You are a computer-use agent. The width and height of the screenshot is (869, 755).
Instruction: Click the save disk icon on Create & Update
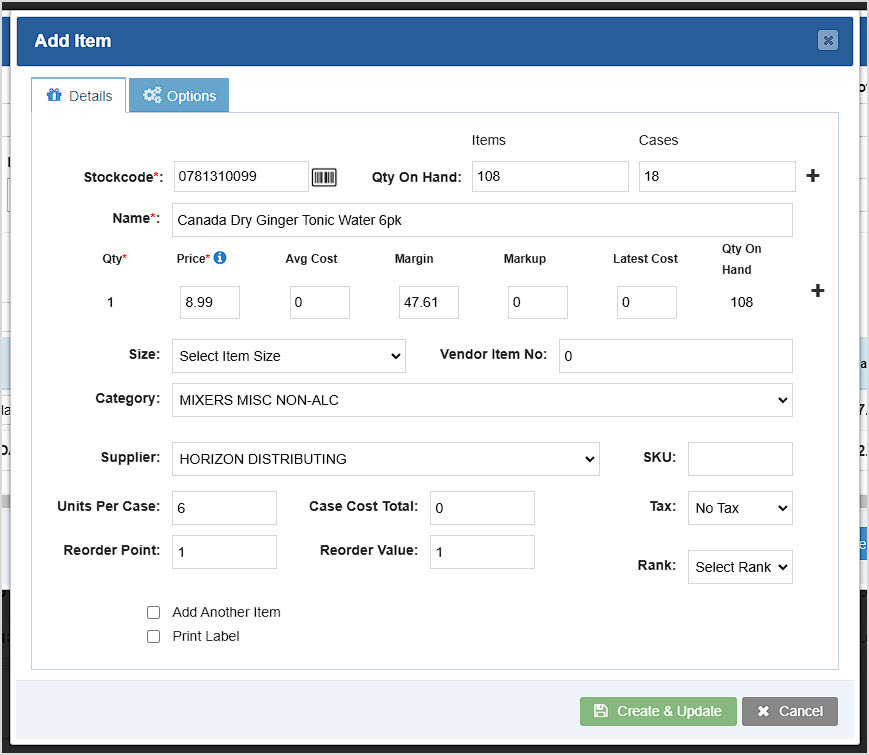click(x=601, y=711)
